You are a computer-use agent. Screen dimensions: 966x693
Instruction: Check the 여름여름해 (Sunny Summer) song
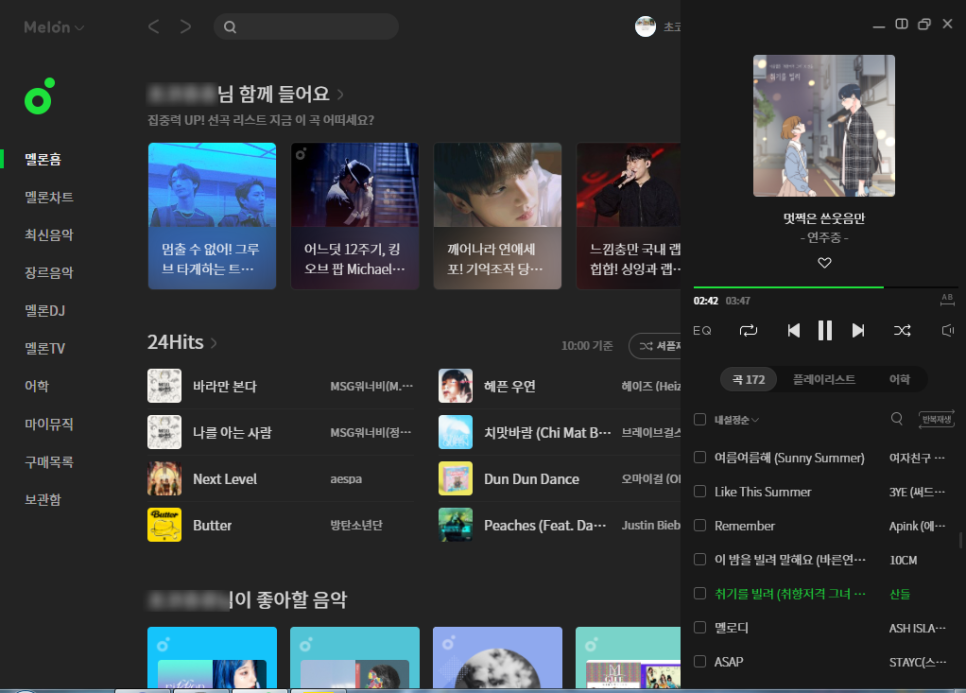click(700, 457)
